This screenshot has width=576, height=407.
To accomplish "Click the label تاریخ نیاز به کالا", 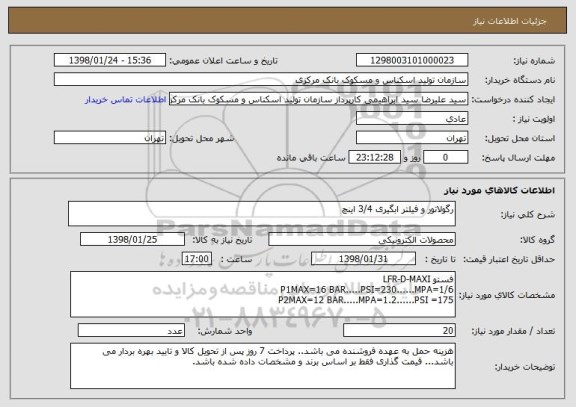I will (222, 240).
